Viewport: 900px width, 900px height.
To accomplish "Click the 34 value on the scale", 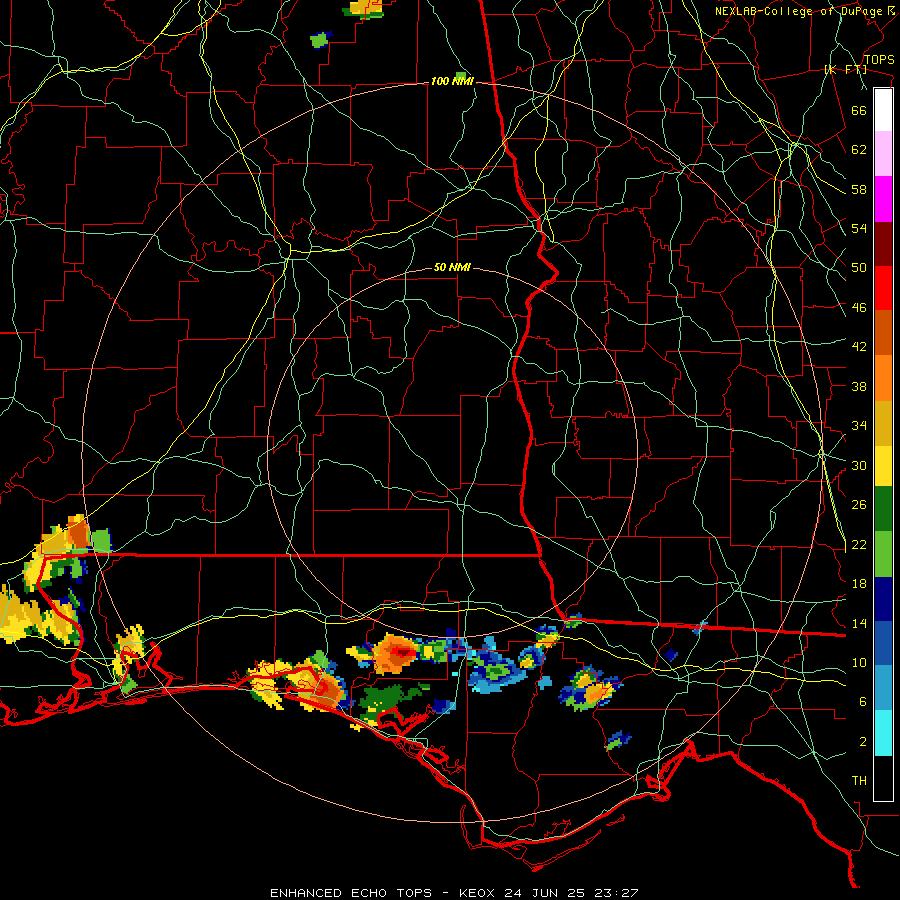I will [859, 426].
